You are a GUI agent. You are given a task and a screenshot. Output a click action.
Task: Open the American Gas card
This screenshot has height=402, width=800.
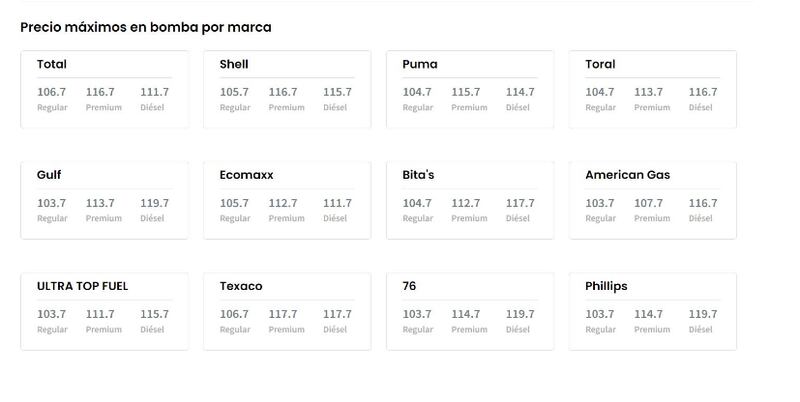[653, 200]
